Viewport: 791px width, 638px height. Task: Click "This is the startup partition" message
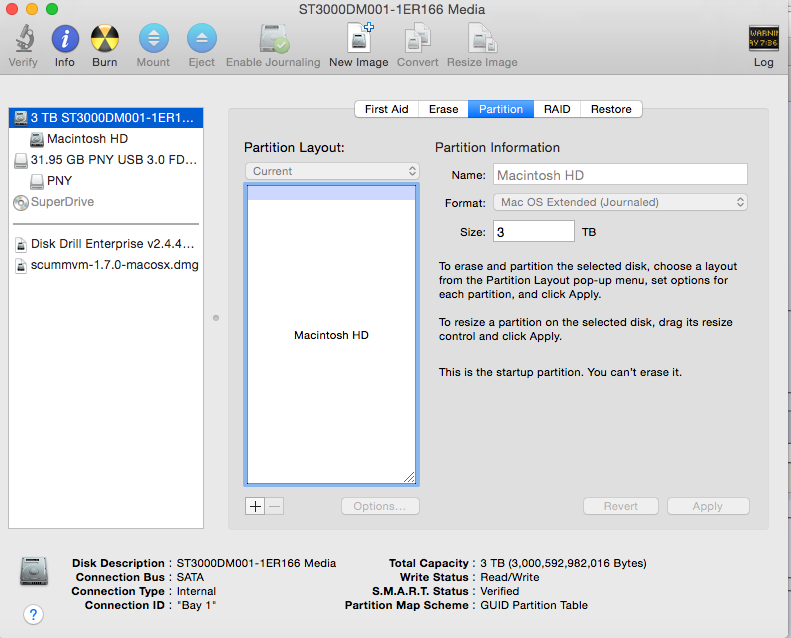coord(560,372)
